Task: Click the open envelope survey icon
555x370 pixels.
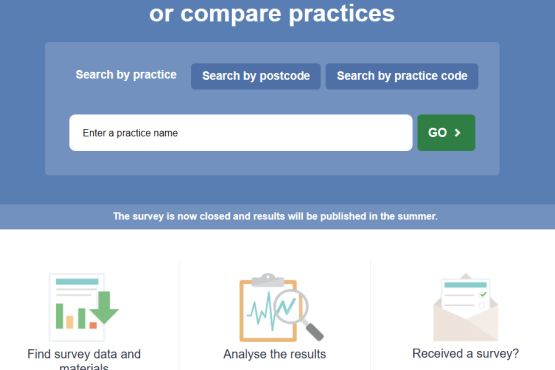Action: coord(466,307)
